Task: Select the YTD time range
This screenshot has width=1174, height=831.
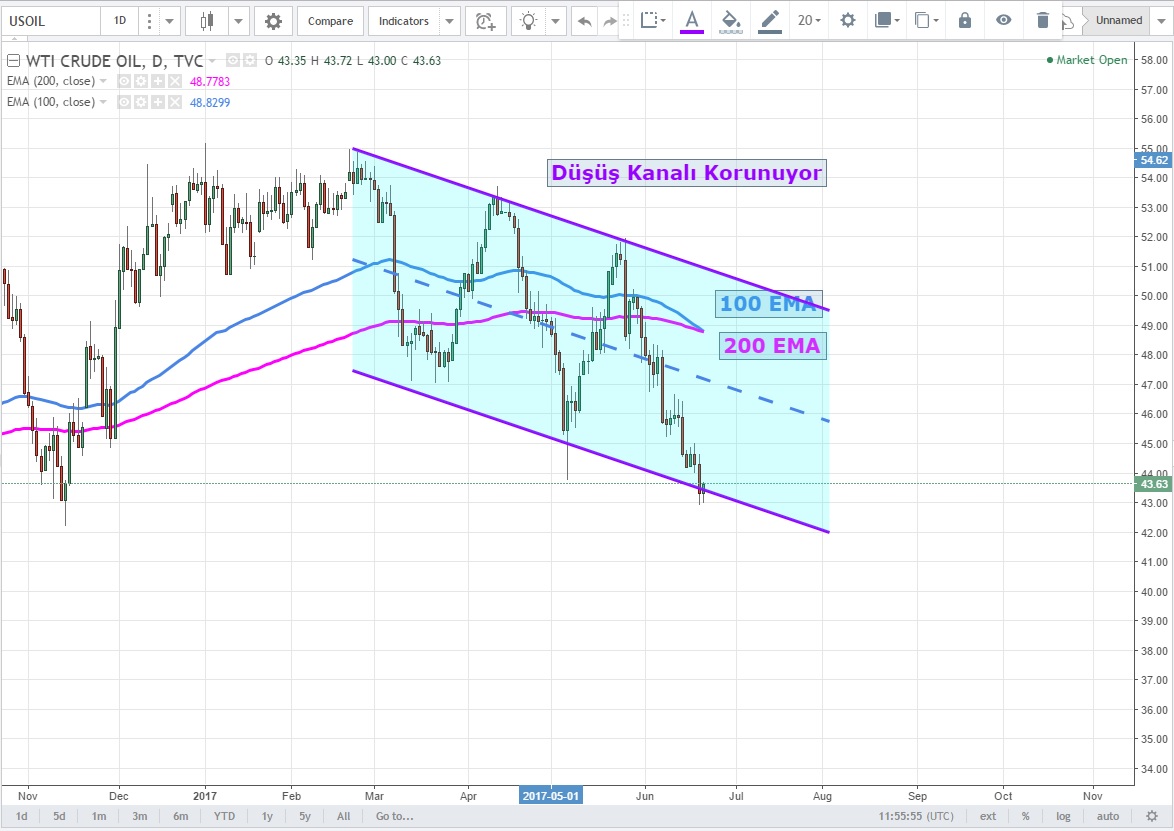Action: [x=222, y=816]
